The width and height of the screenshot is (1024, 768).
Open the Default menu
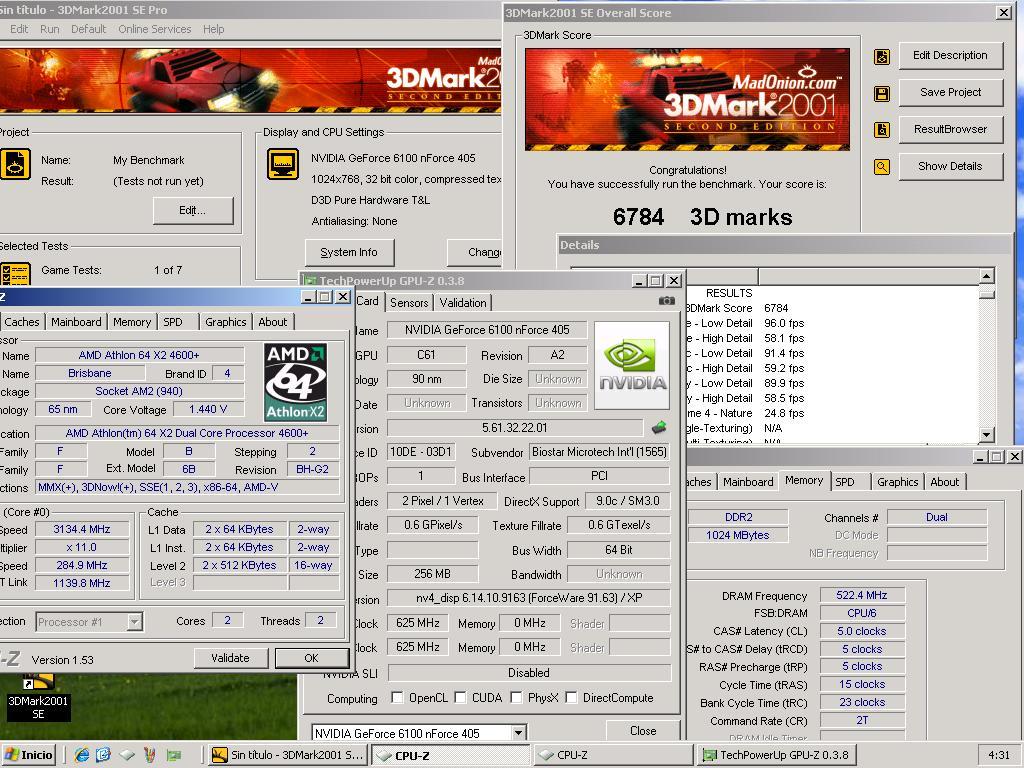click(x=88, y=29)
